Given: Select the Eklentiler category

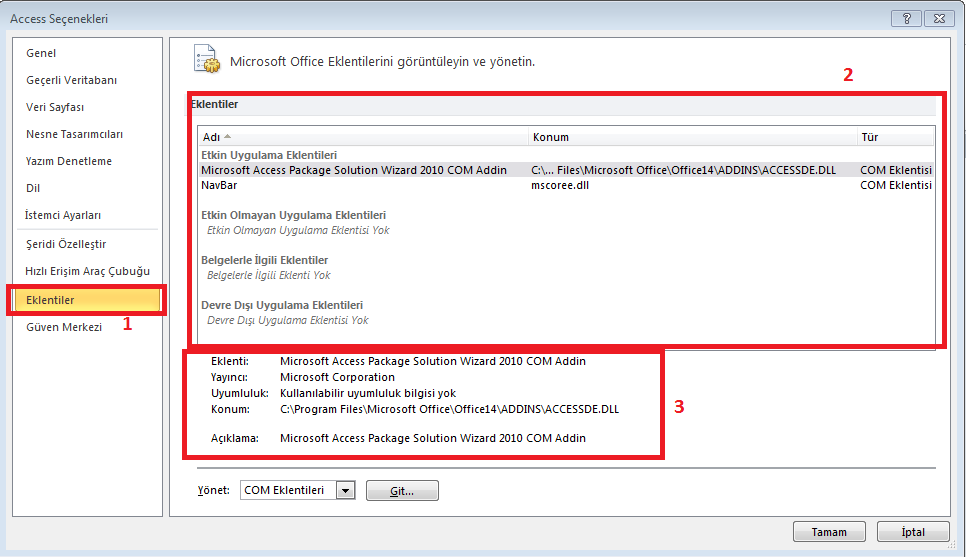Looking at the screenshot, I should (87, 300).
